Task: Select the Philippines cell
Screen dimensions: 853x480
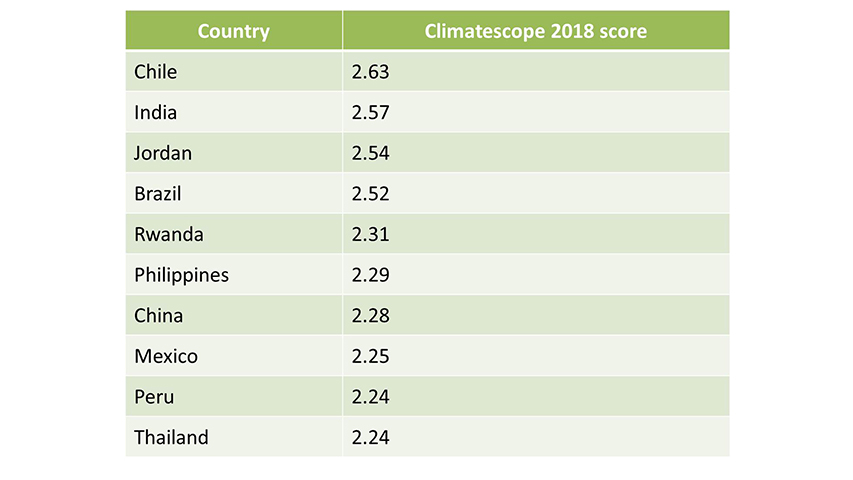Action: point(181,275)
